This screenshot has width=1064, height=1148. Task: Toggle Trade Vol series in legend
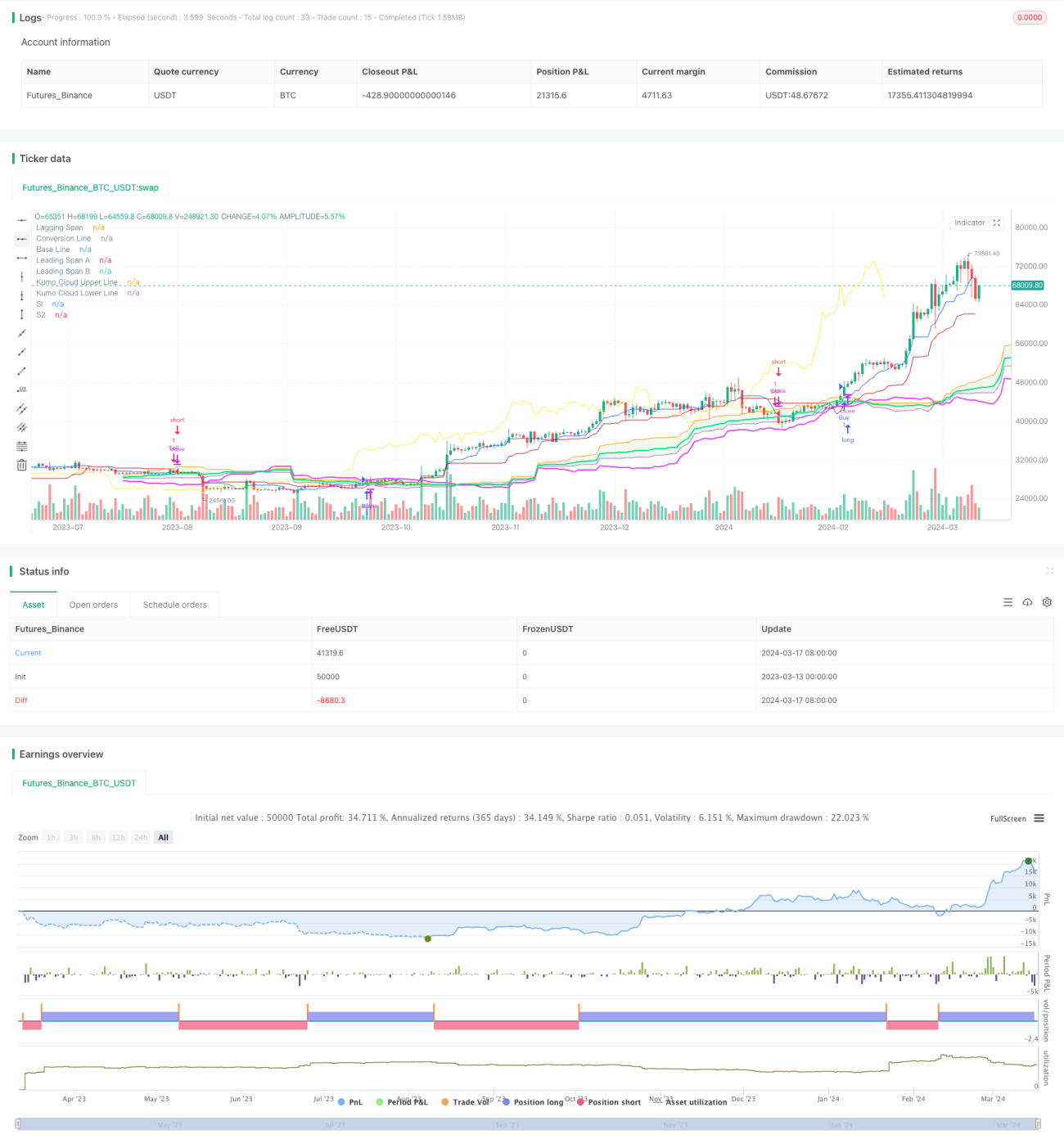(x=465, y=1102)
